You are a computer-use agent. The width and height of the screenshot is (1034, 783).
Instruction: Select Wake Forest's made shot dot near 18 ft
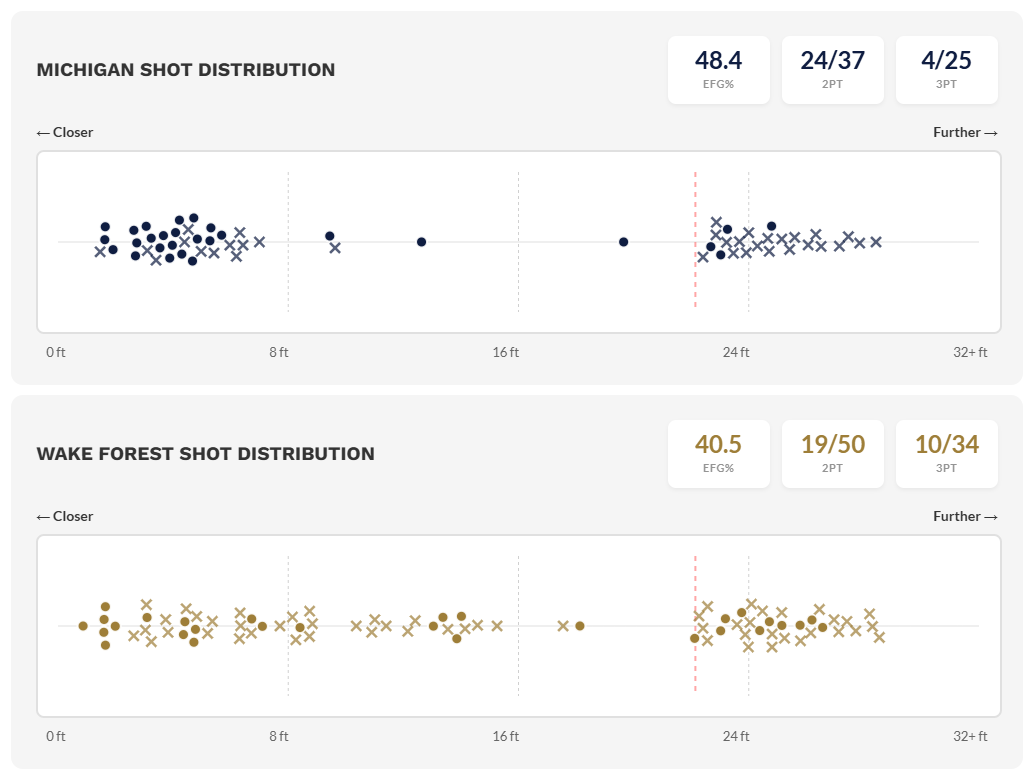(580, 626)
